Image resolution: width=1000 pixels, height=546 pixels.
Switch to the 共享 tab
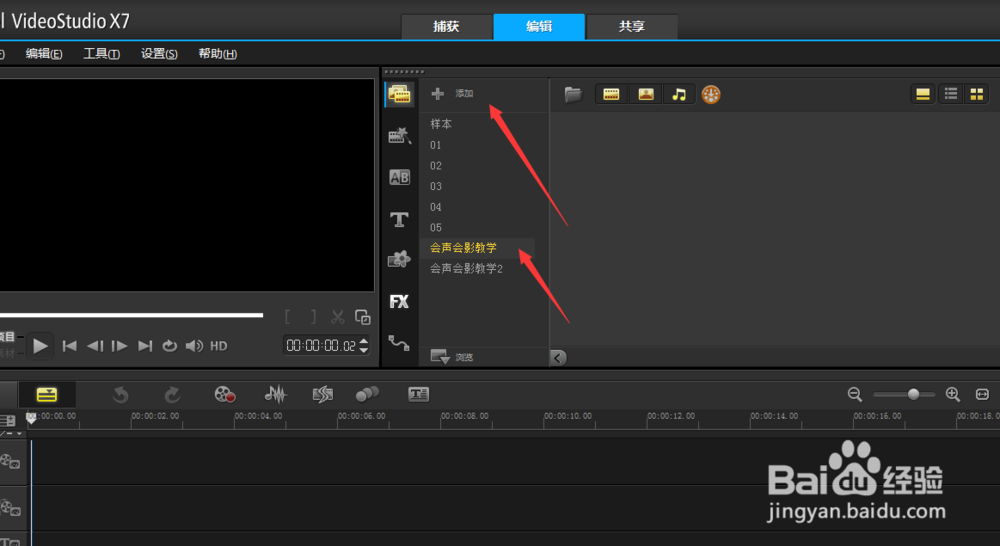631,27
